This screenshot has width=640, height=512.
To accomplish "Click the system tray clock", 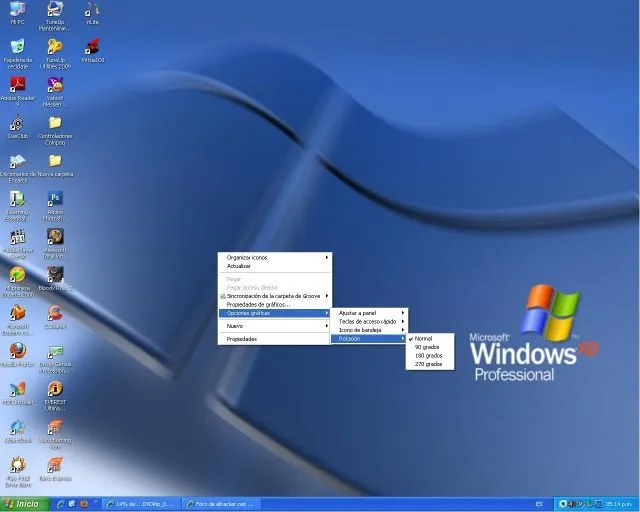I will (618, 504).
